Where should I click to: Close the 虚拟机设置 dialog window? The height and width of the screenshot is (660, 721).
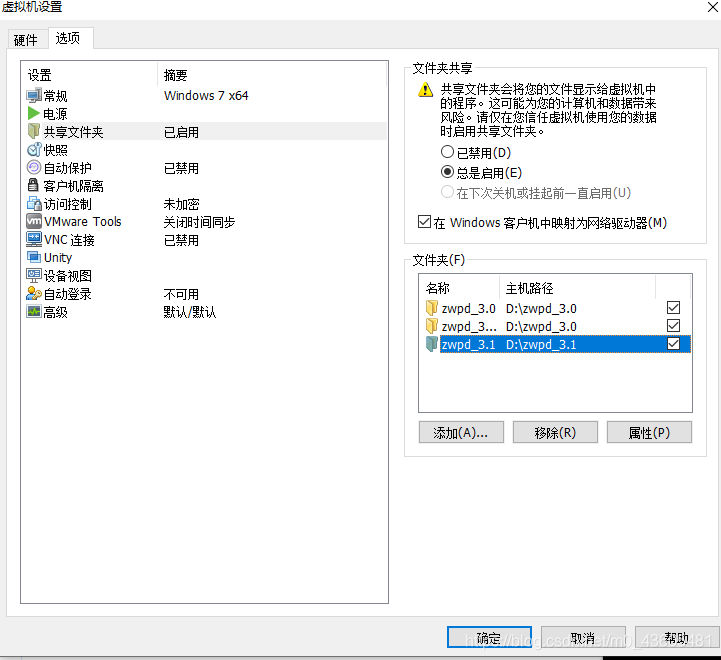[712, 7]
